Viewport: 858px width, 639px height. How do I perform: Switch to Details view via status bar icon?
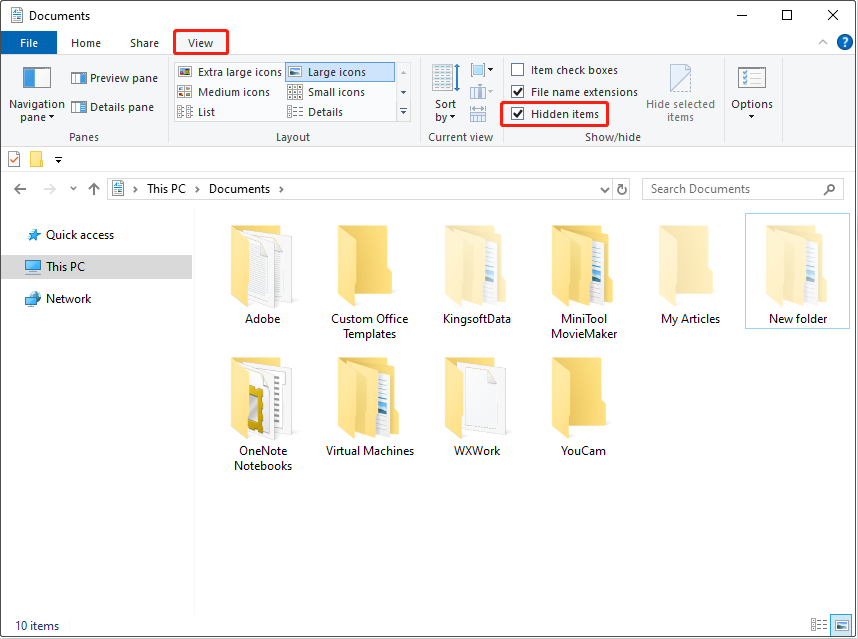819,625
